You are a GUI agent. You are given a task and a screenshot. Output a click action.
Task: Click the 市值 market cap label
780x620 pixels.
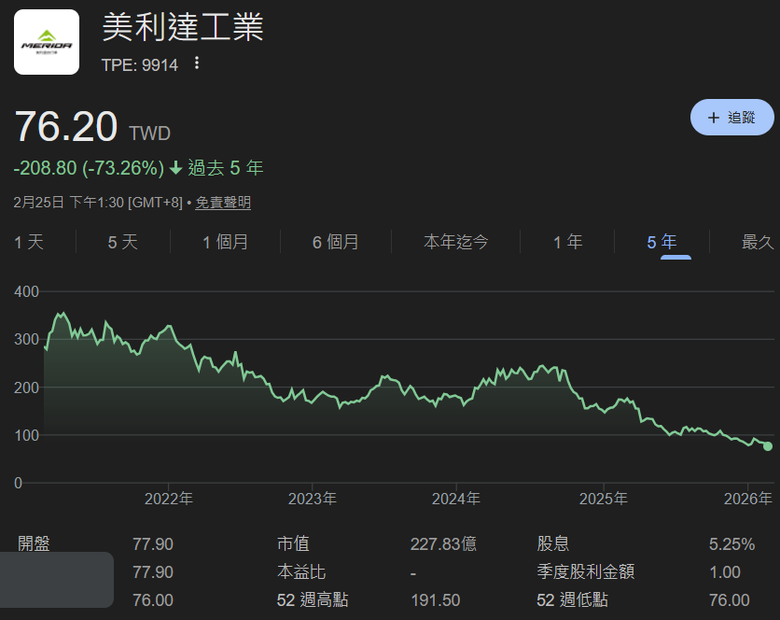click(x=293, y=544)
